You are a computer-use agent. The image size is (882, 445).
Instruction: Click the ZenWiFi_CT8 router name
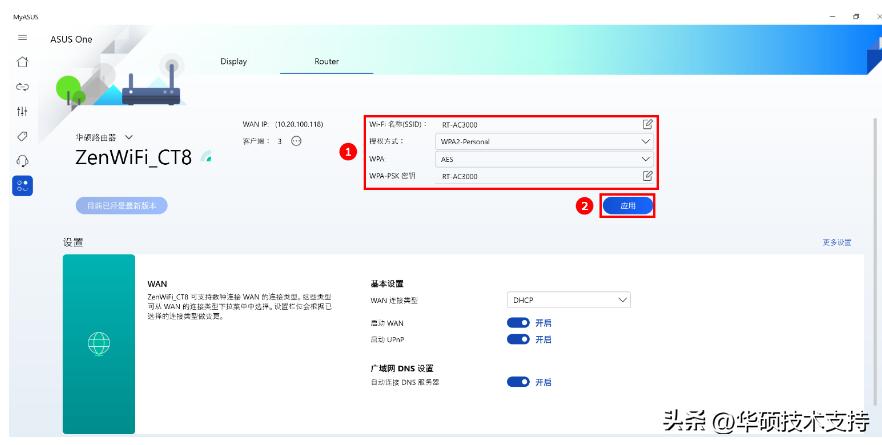(133, 158)
